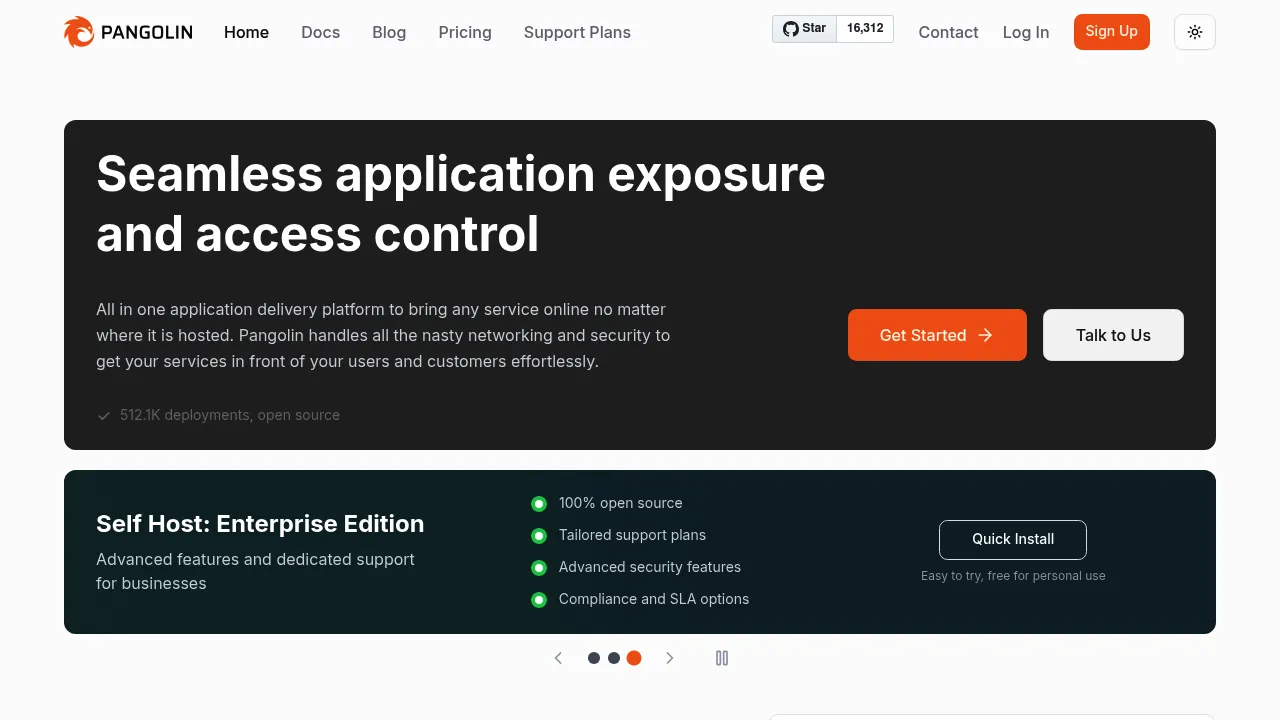Screen dimensions: 1280x720
Task: Go to the previous carousel slide
Action: click(558, 658)
